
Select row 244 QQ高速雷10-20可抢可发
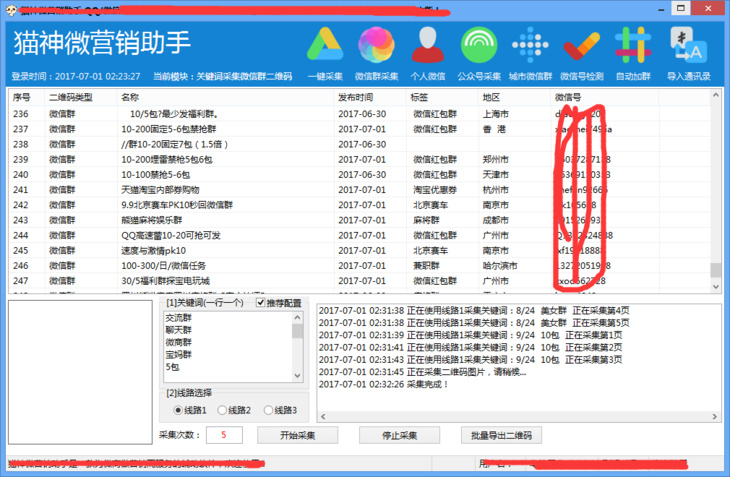click(x=359, y=235)
